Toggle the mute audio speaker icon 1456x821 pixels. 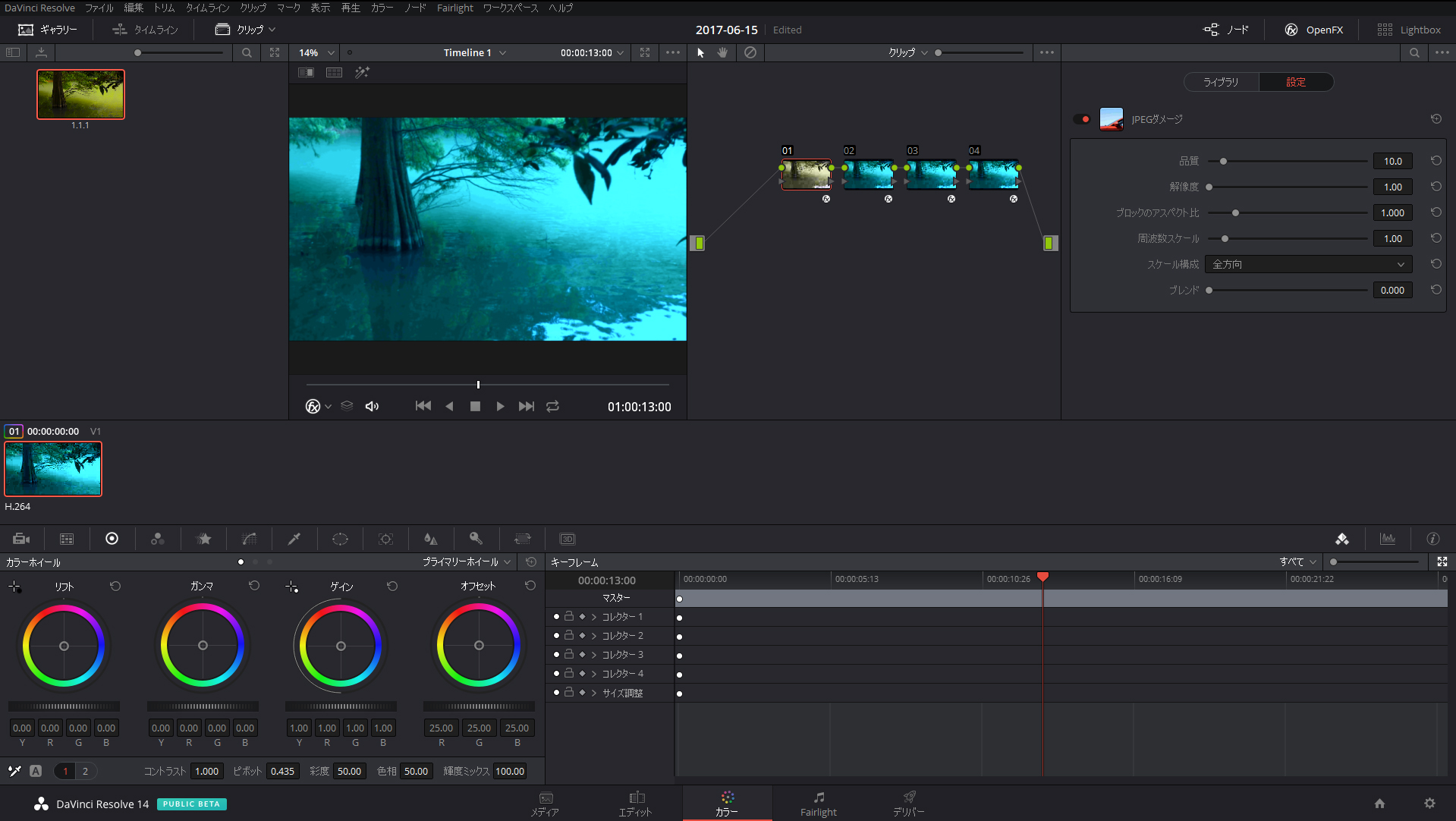point(372,407)
